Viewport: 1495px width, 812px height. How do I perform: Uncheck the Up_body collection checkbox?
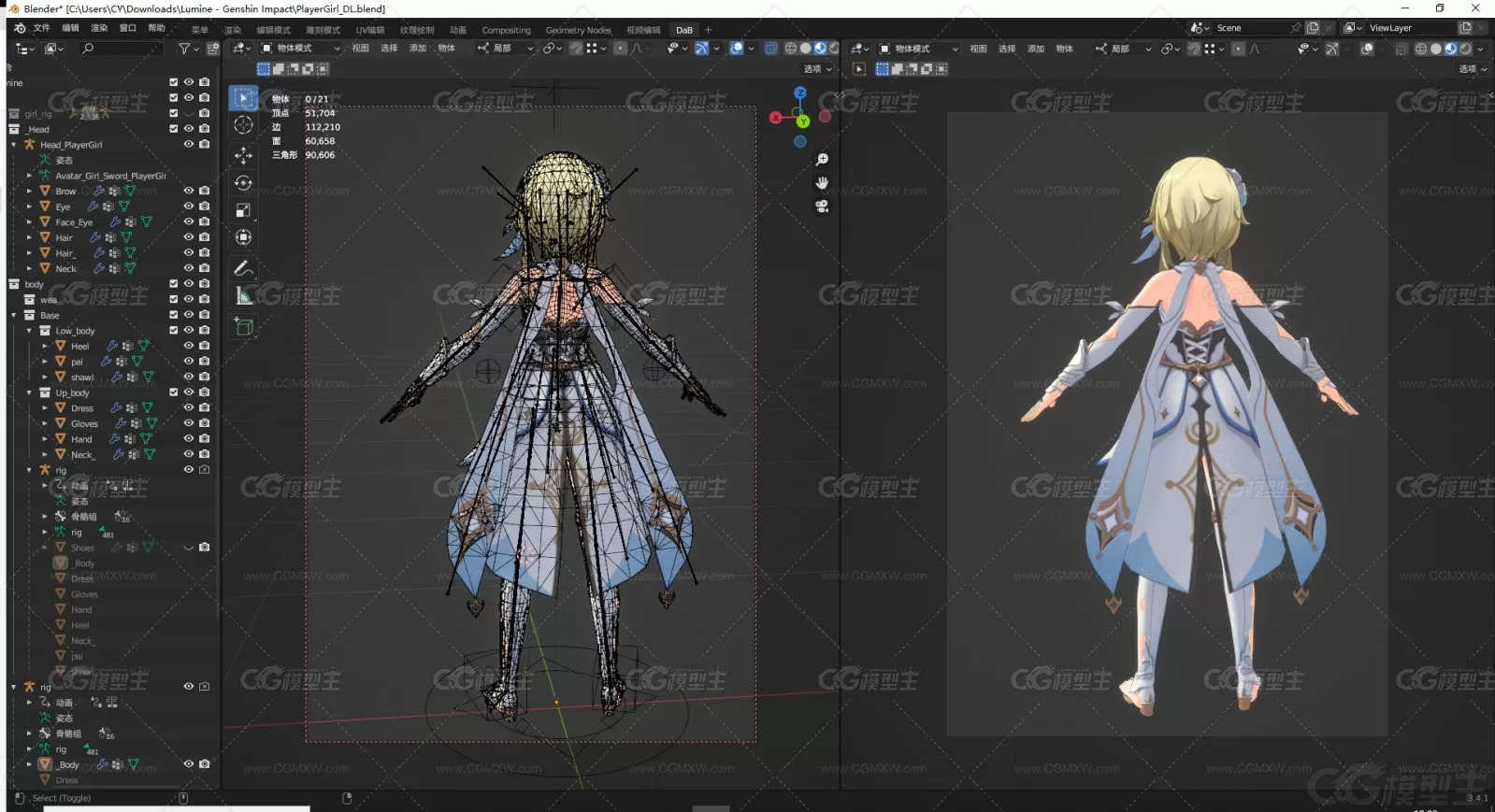pyautogui.click(x=173, y=392)
